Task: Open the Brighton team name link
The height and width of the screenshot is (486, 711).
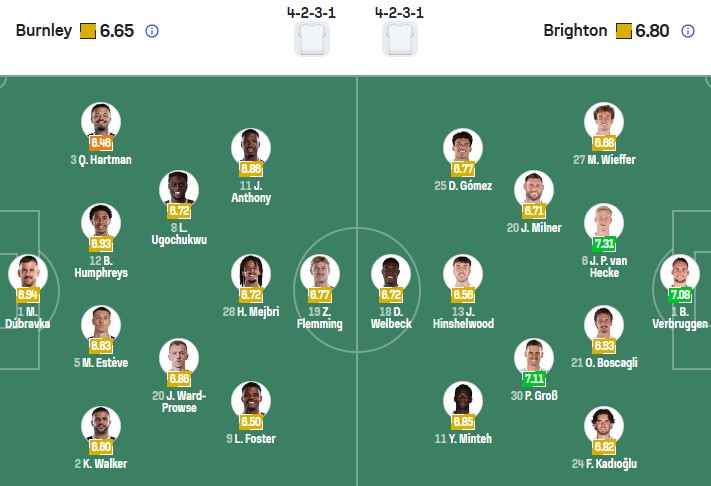Action: 575,31
